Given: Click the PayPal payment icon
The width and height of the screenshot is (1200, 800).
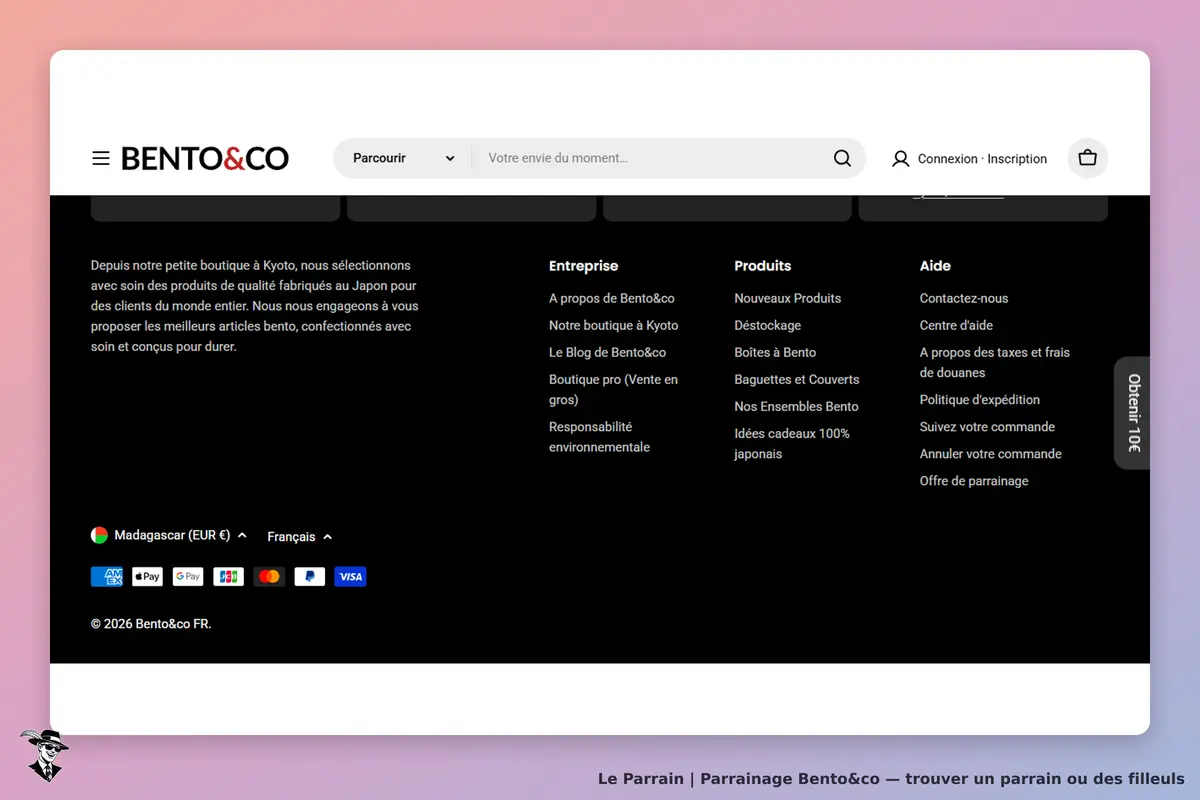Looking at the screenshot, I should tap(310, 576).
